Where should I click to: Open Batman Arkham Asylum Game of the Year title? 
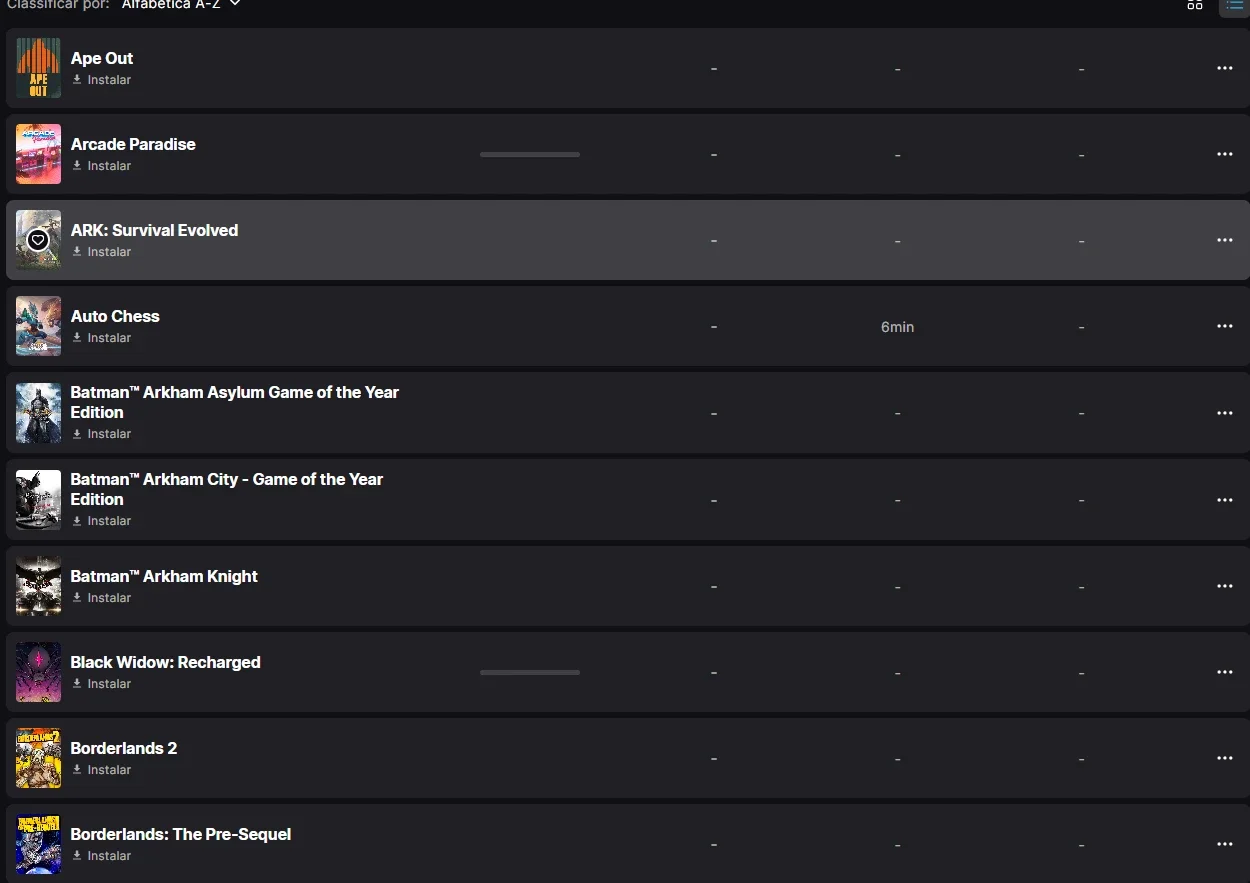234,402
